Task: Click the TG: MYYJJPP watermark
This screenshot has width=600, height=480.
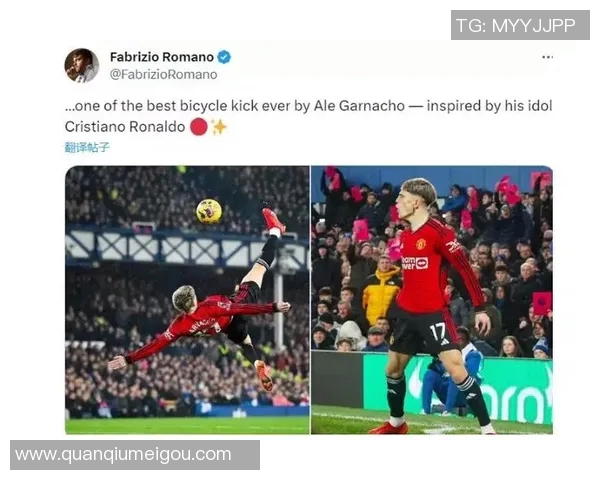Action: pyautogui.click(x=520, y=25)
